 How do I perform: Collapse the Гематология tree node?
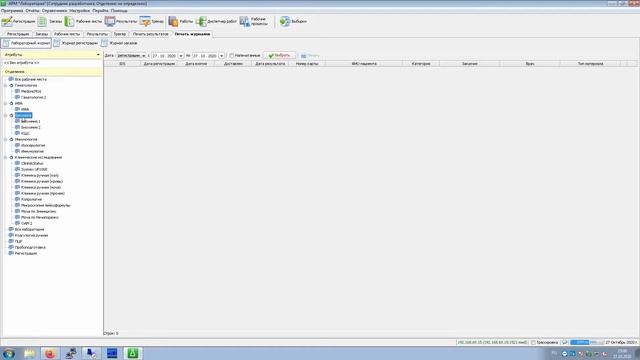pyautogui.click(x=6, y=86)
